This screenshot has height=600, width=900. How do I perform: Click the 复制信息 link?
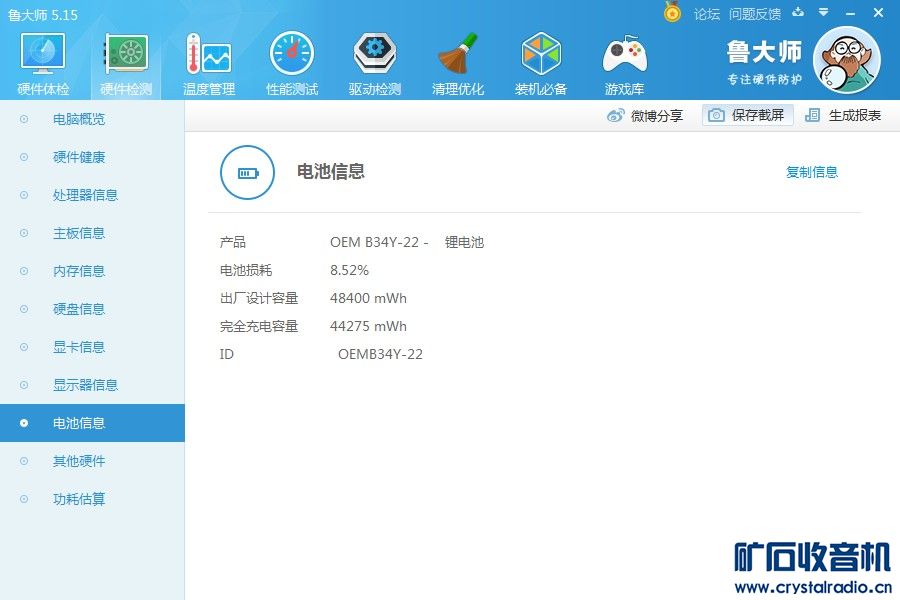coord(812,172)
